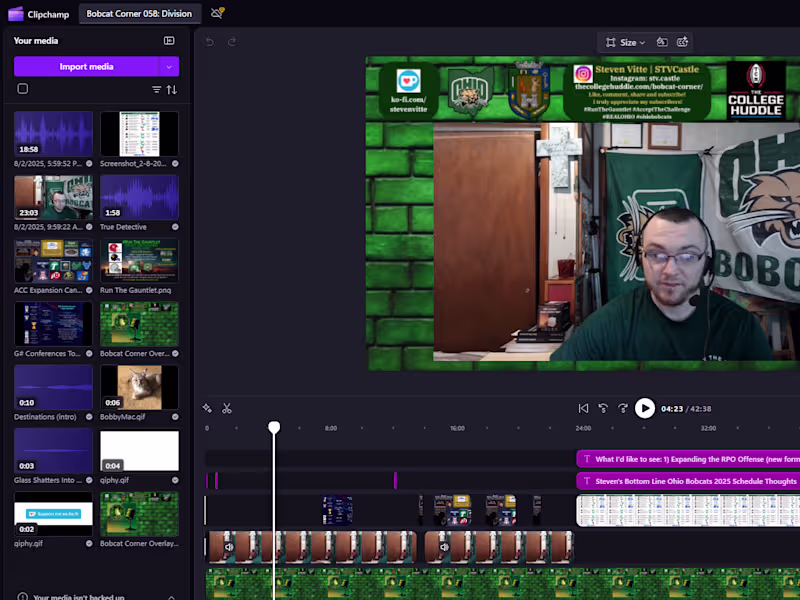The image size is (800, 600).
Task: Open the undo history dropdown arrow near playback
Action: (603, 408)
